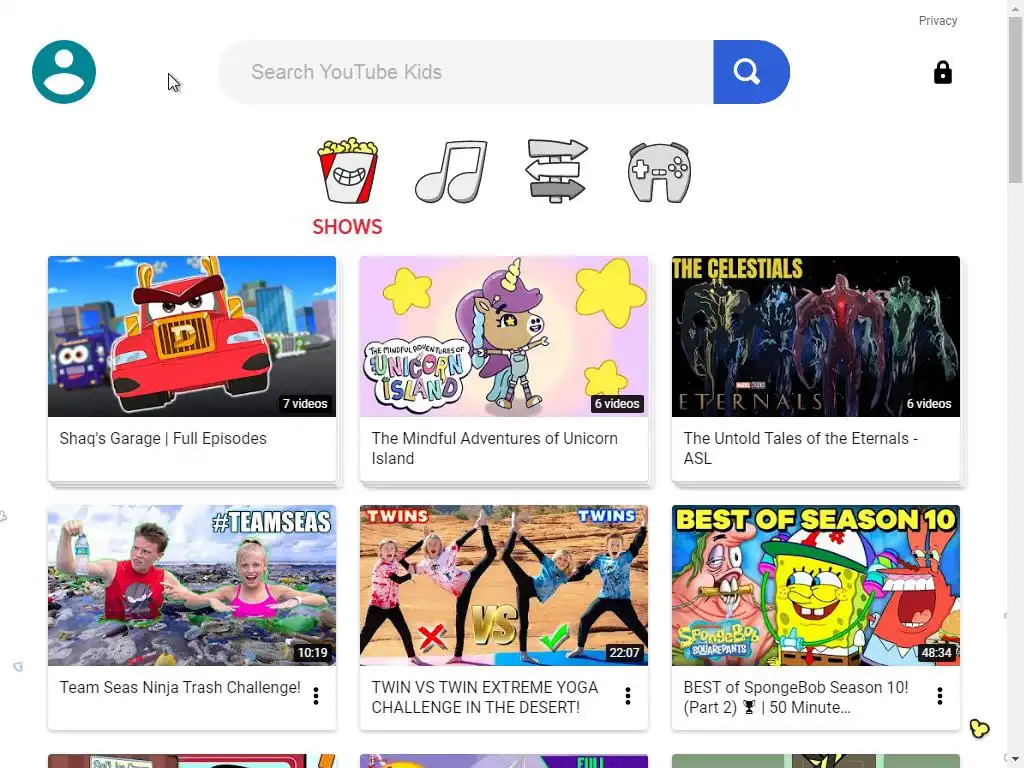Open options menu for SpongeBob Season 10
Image resolution: width=1024 pixels, height=768 pixels.
(x=940, y=696)
